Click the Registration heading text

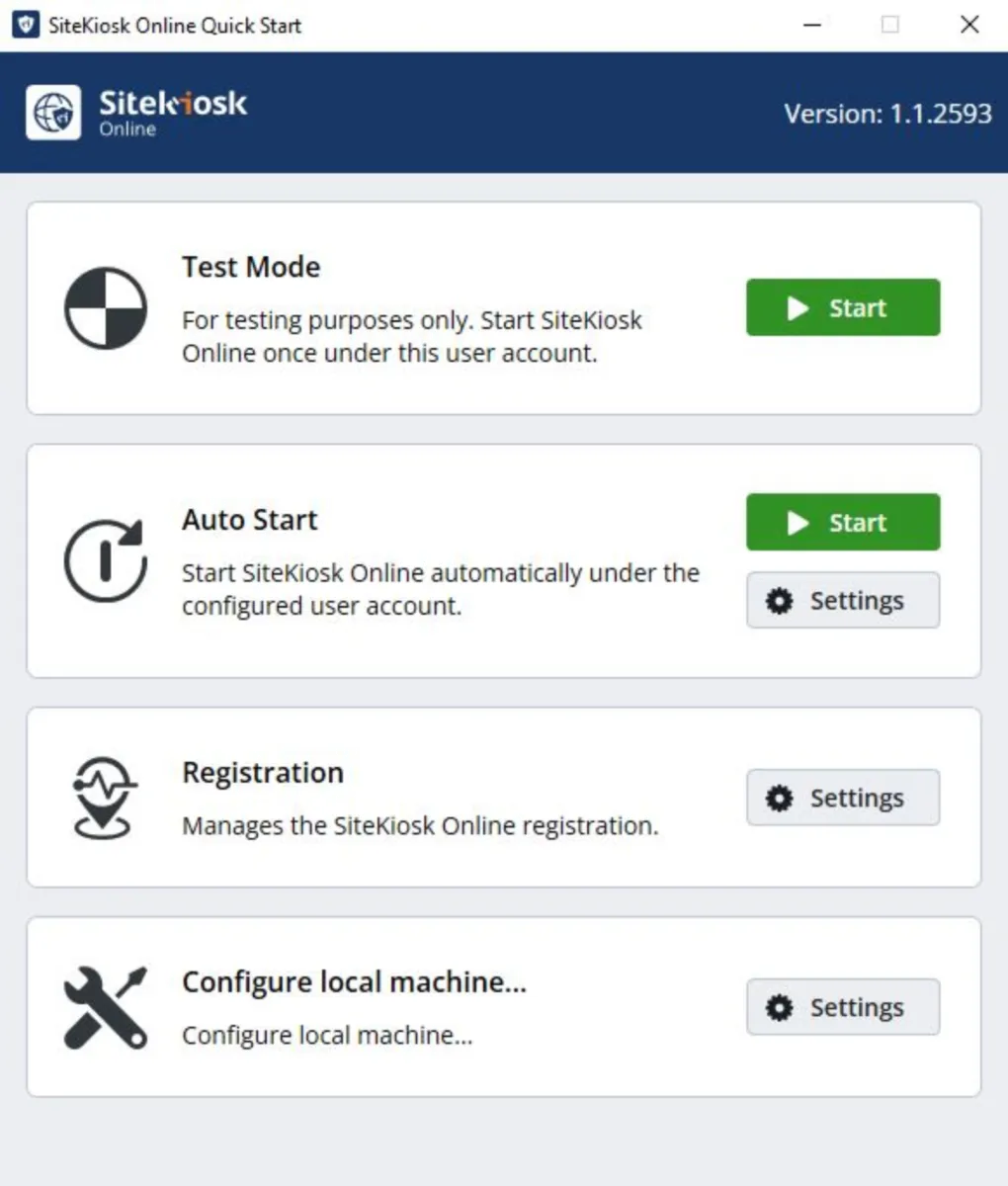[263, 773]
